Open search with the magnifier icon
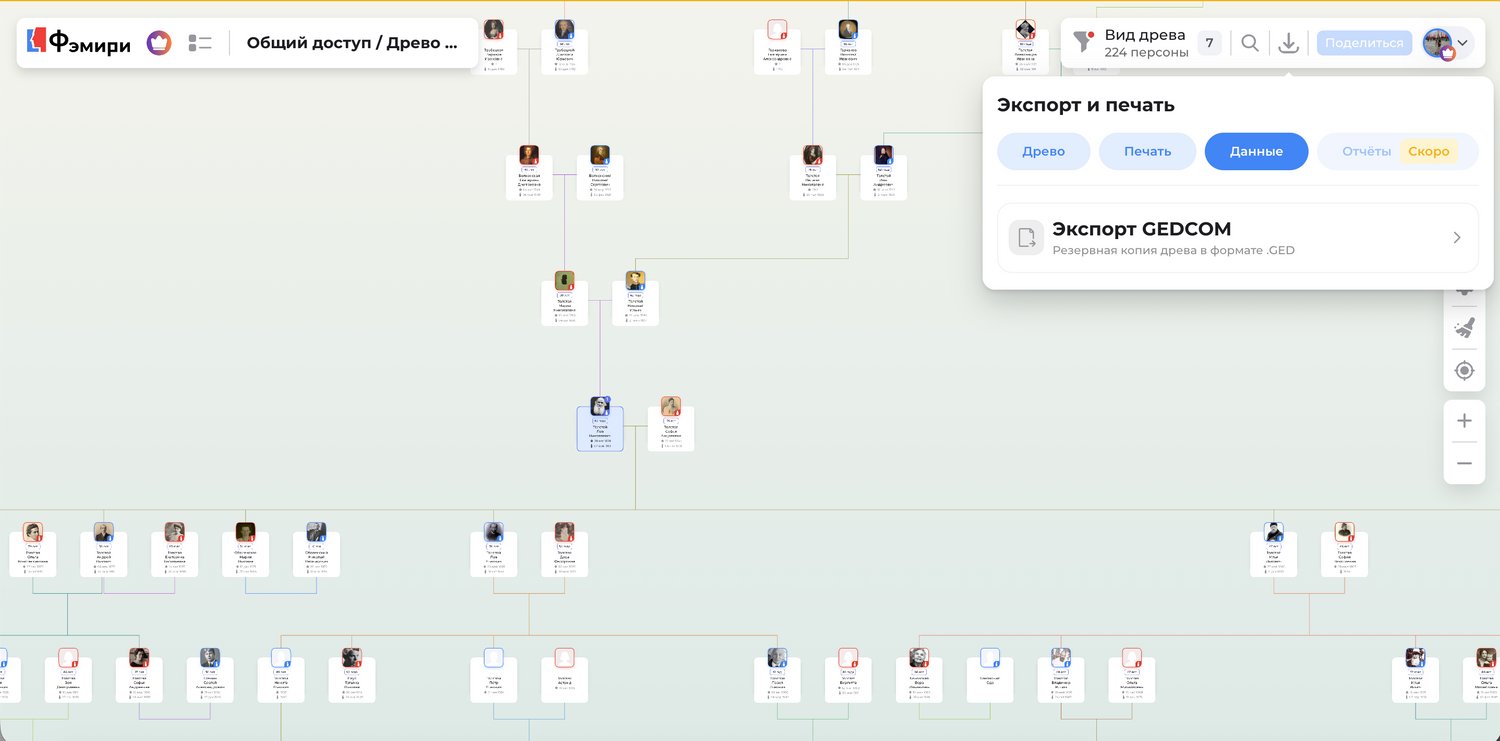The width and height of the screenshot is (1500, 741). click(1250, 43)
